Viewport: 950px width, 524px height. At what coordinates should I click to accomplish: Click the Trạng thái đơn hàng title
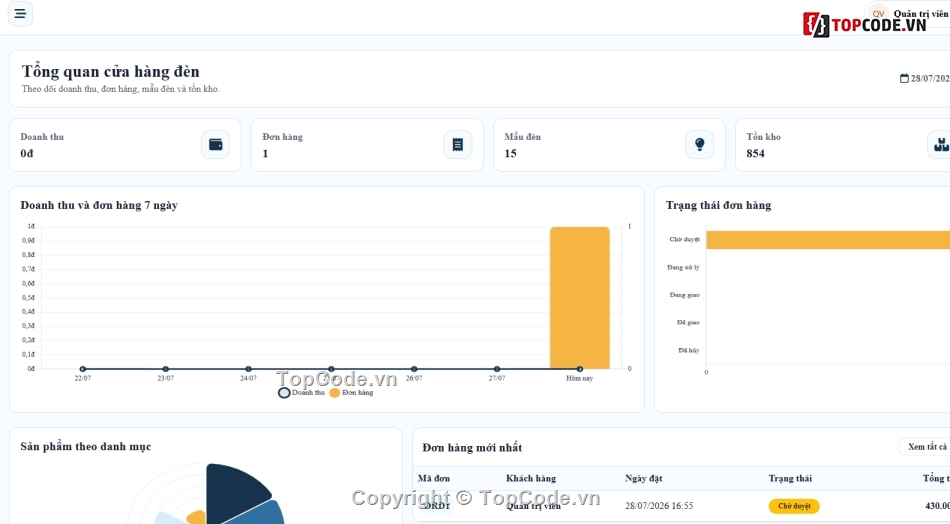coord(719,205)
